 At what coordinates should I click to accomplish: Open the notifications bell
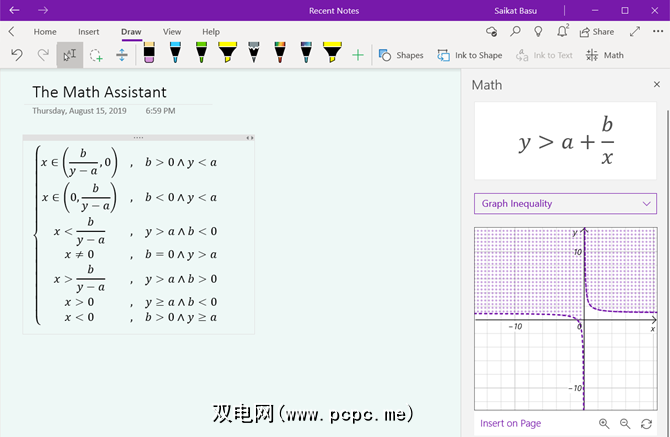[561, 32]
